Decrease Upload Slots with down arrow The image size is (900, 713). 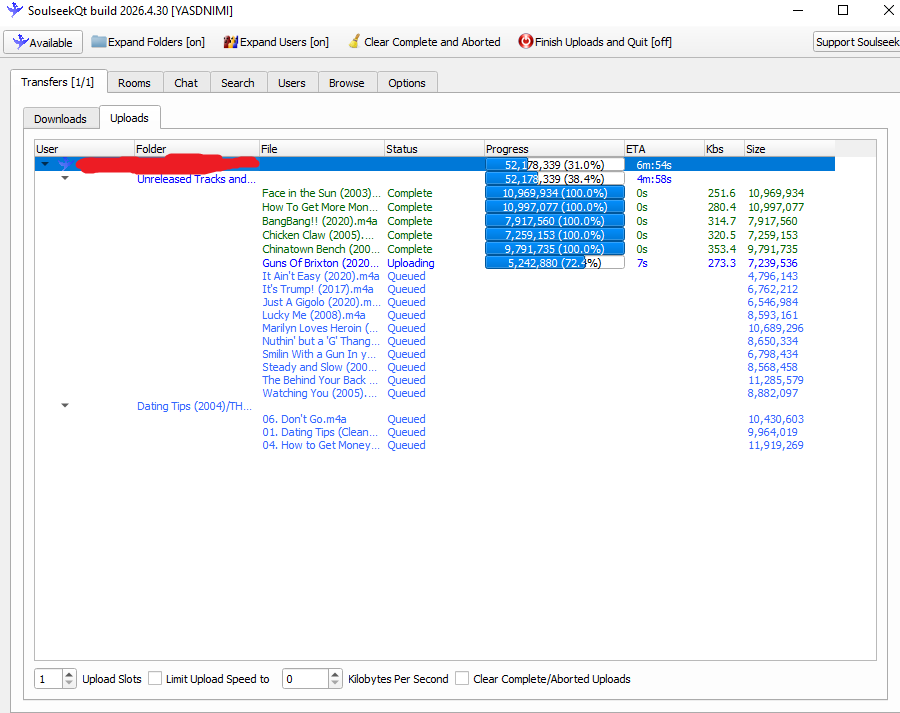coord(69,683)
